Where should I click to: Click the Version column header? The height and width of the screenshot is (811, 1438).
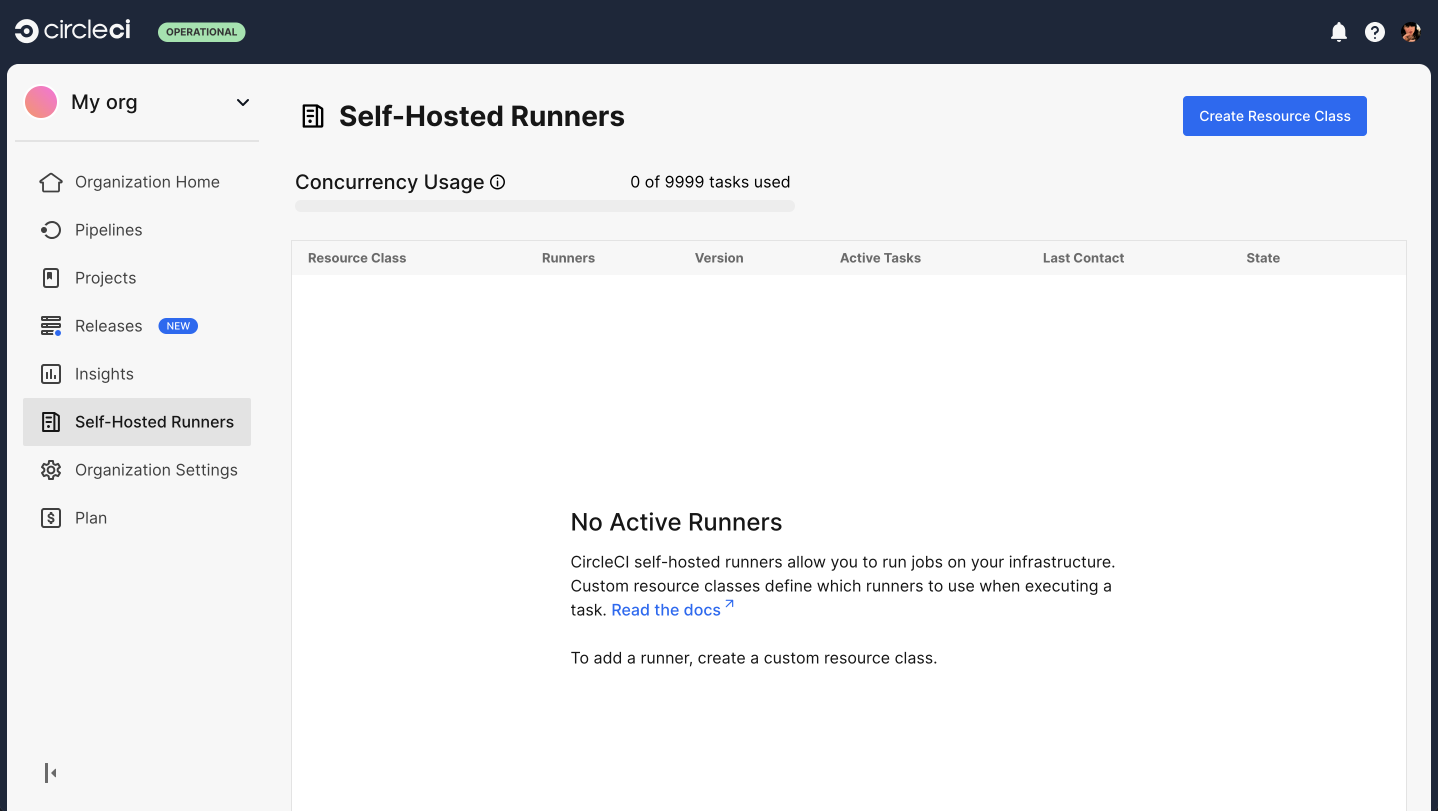[719, 258]
